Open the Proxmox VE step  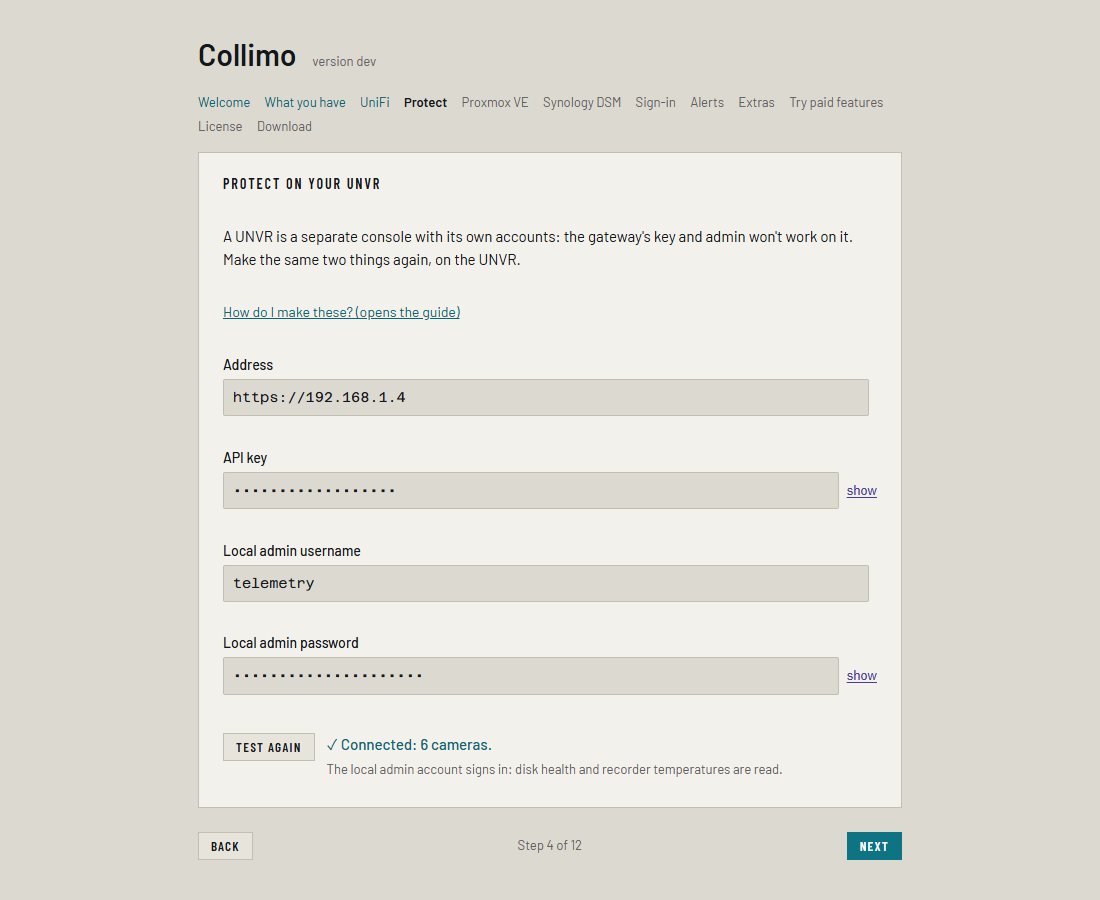495,102
